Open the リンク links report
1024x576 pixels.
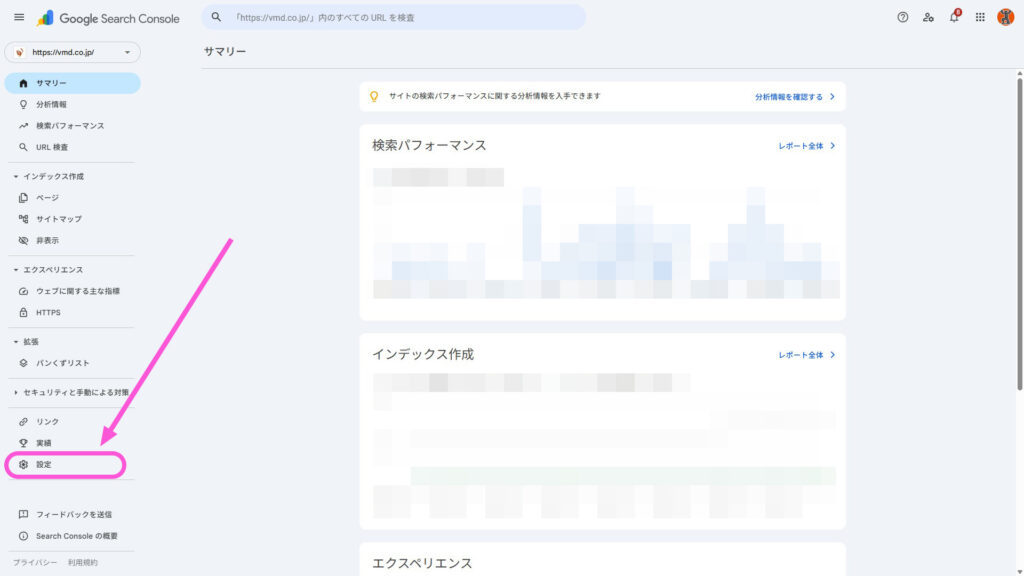45,421
